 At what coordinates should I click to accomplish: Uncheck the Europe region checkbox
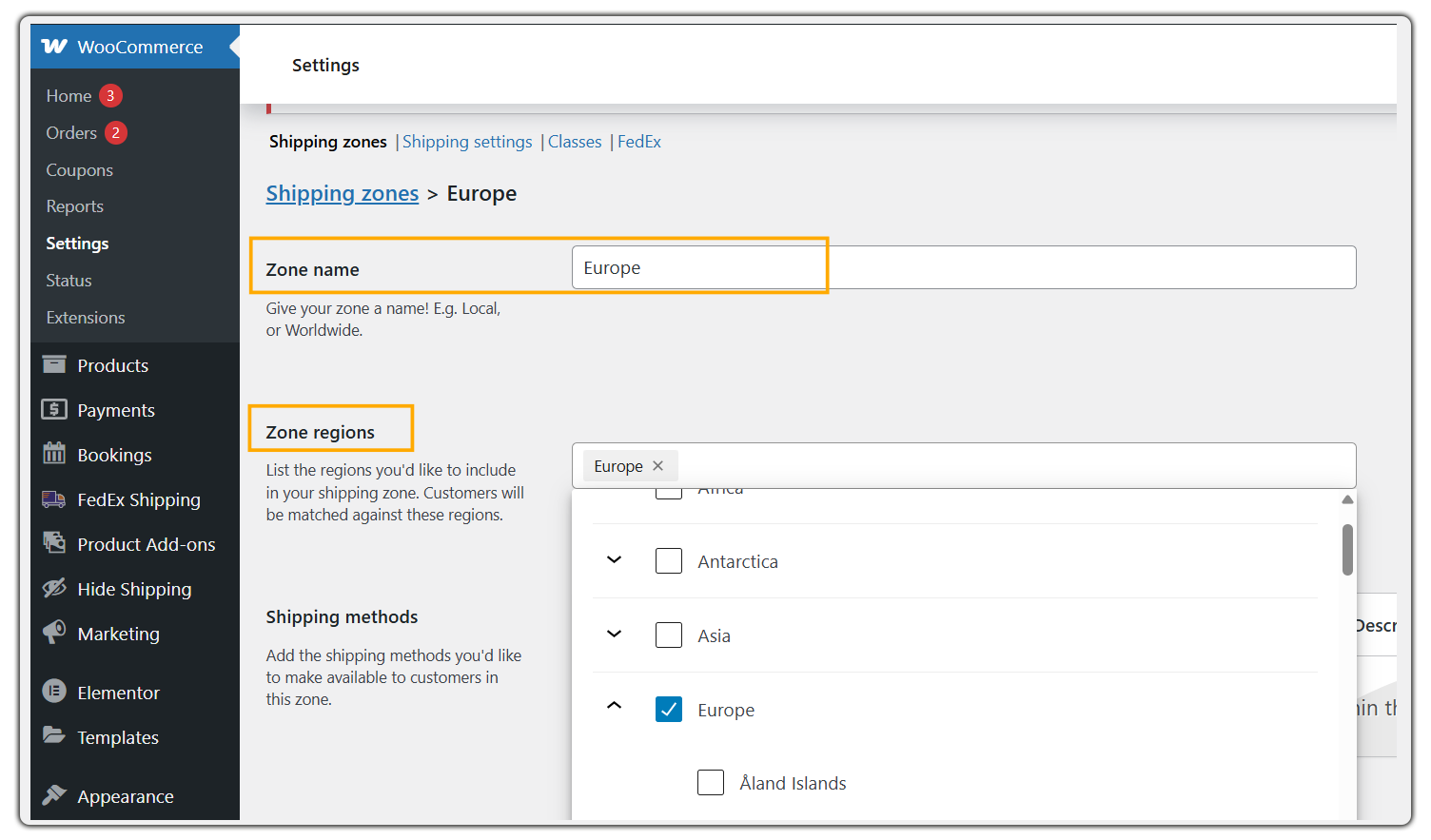click(669, 710)
